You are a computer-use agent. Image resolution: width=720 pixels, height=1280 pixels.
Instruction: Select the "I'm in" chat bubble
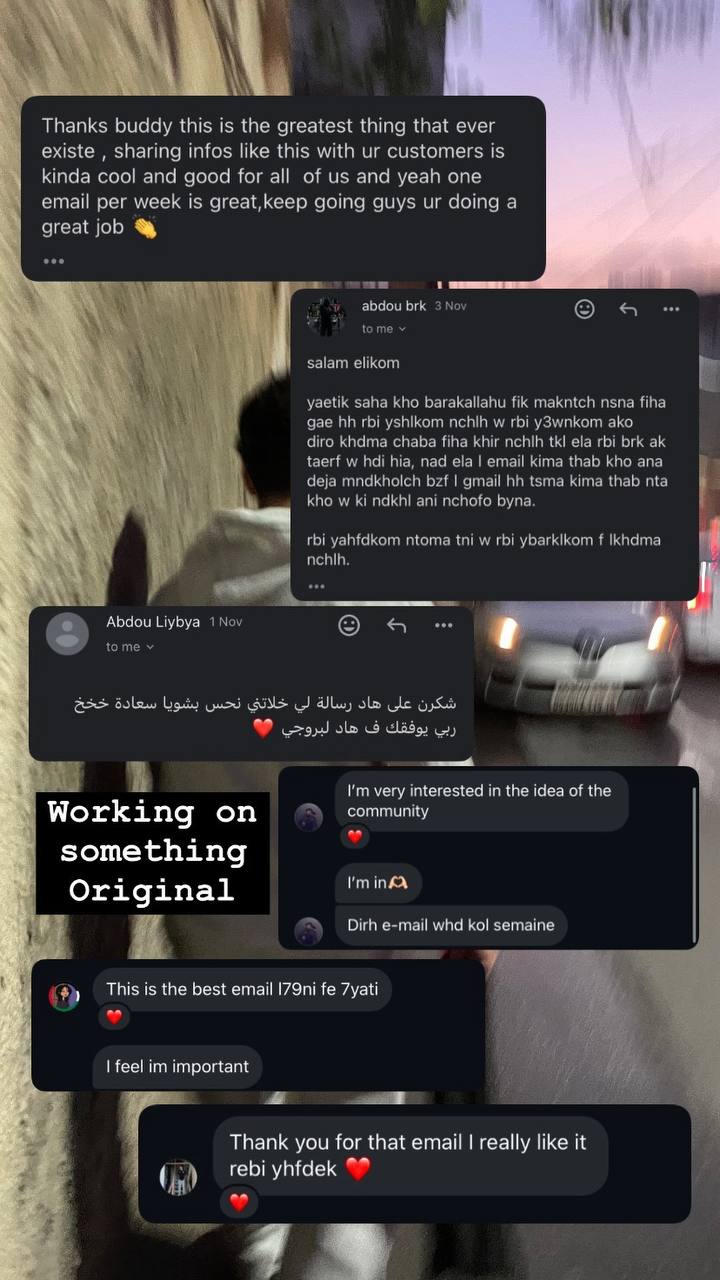[x=378, y=883]
